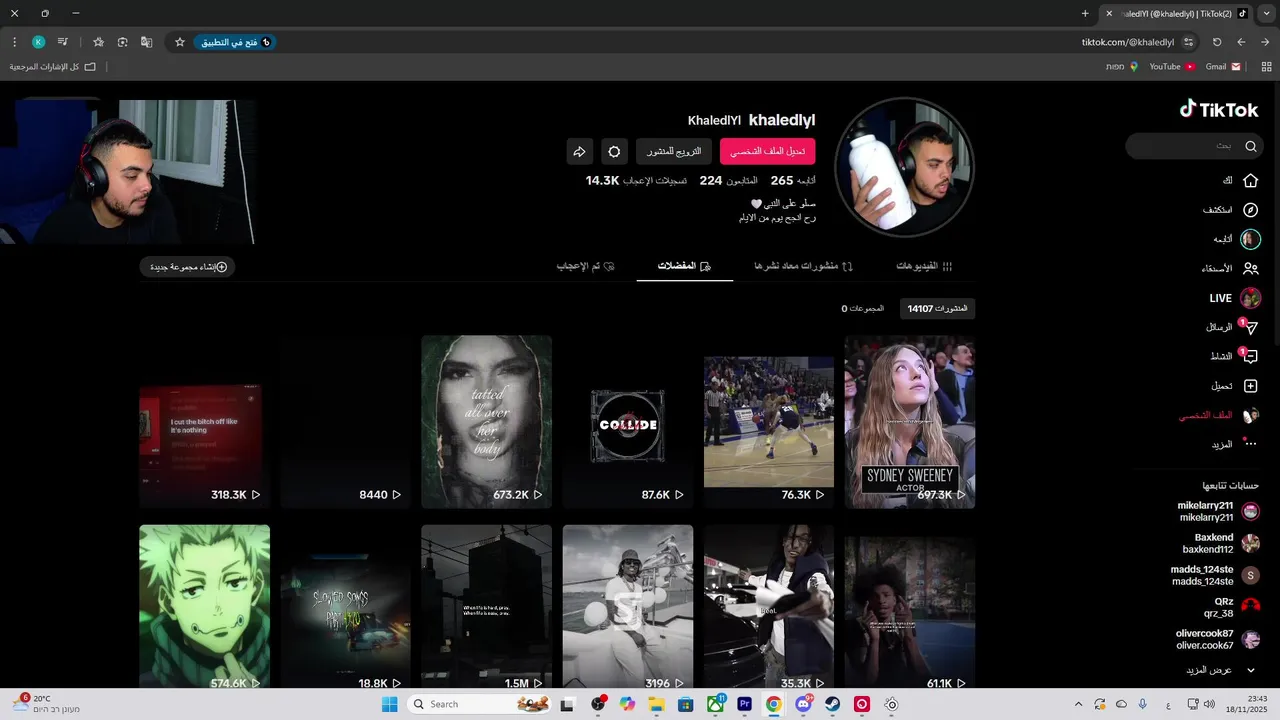Open the Activity inbox icon
This screenshot has width=1280, height=720.
pos(1250,356)
